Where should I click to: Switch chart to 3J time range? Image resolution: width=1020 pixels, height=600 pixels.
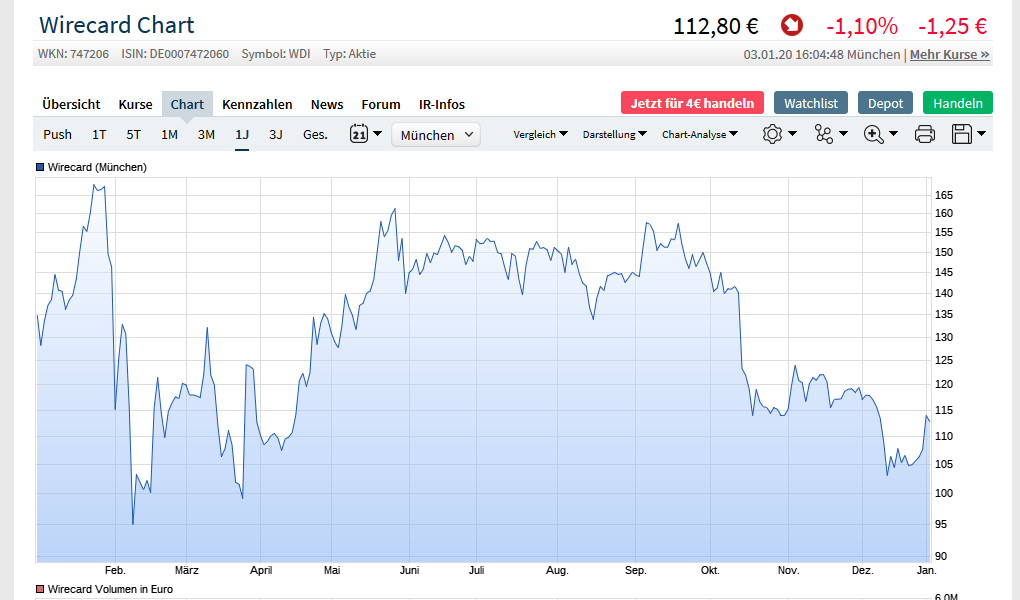(x=276, y=134)
